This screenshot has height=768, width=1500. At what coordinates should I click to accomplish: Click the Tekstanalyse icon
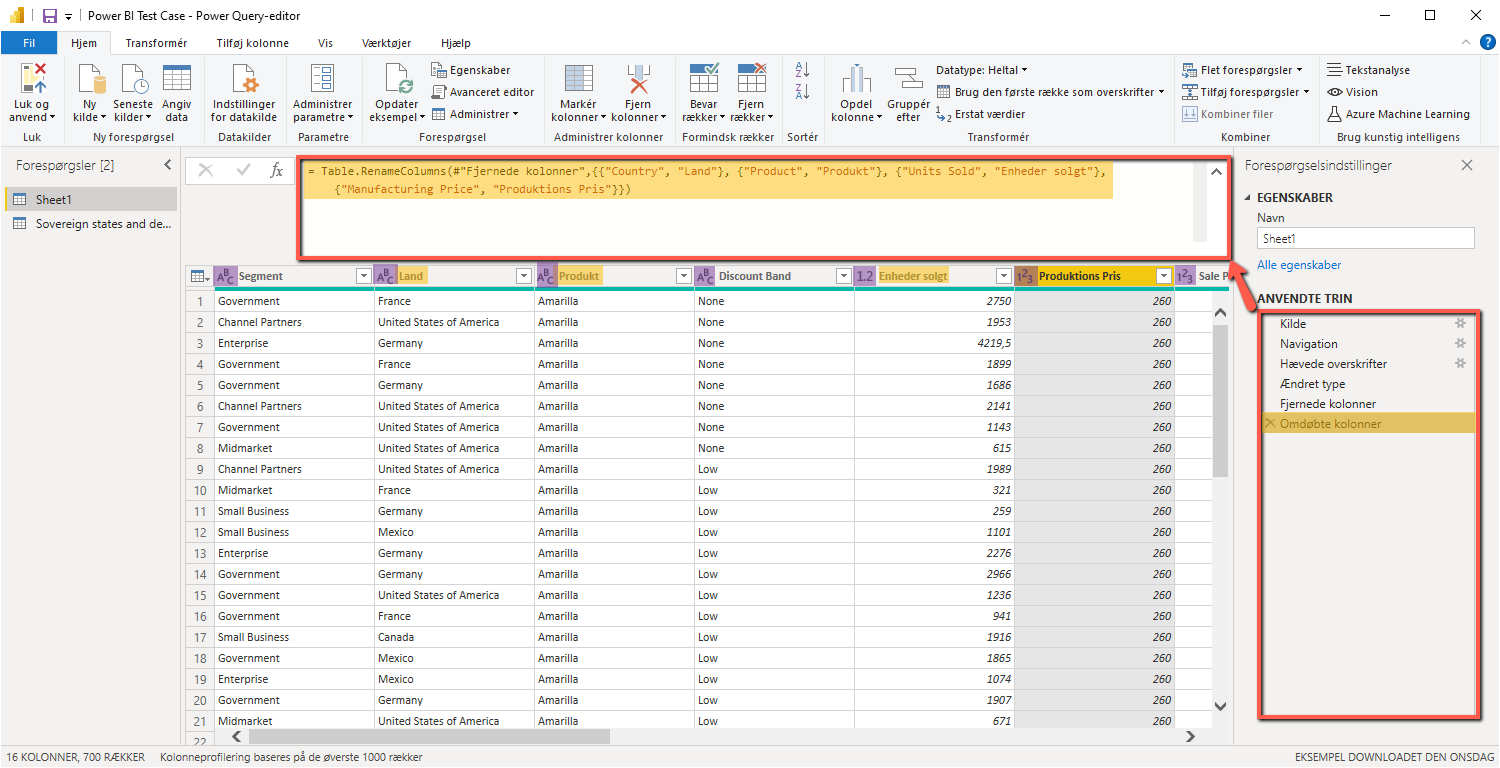click(1334, 70)
